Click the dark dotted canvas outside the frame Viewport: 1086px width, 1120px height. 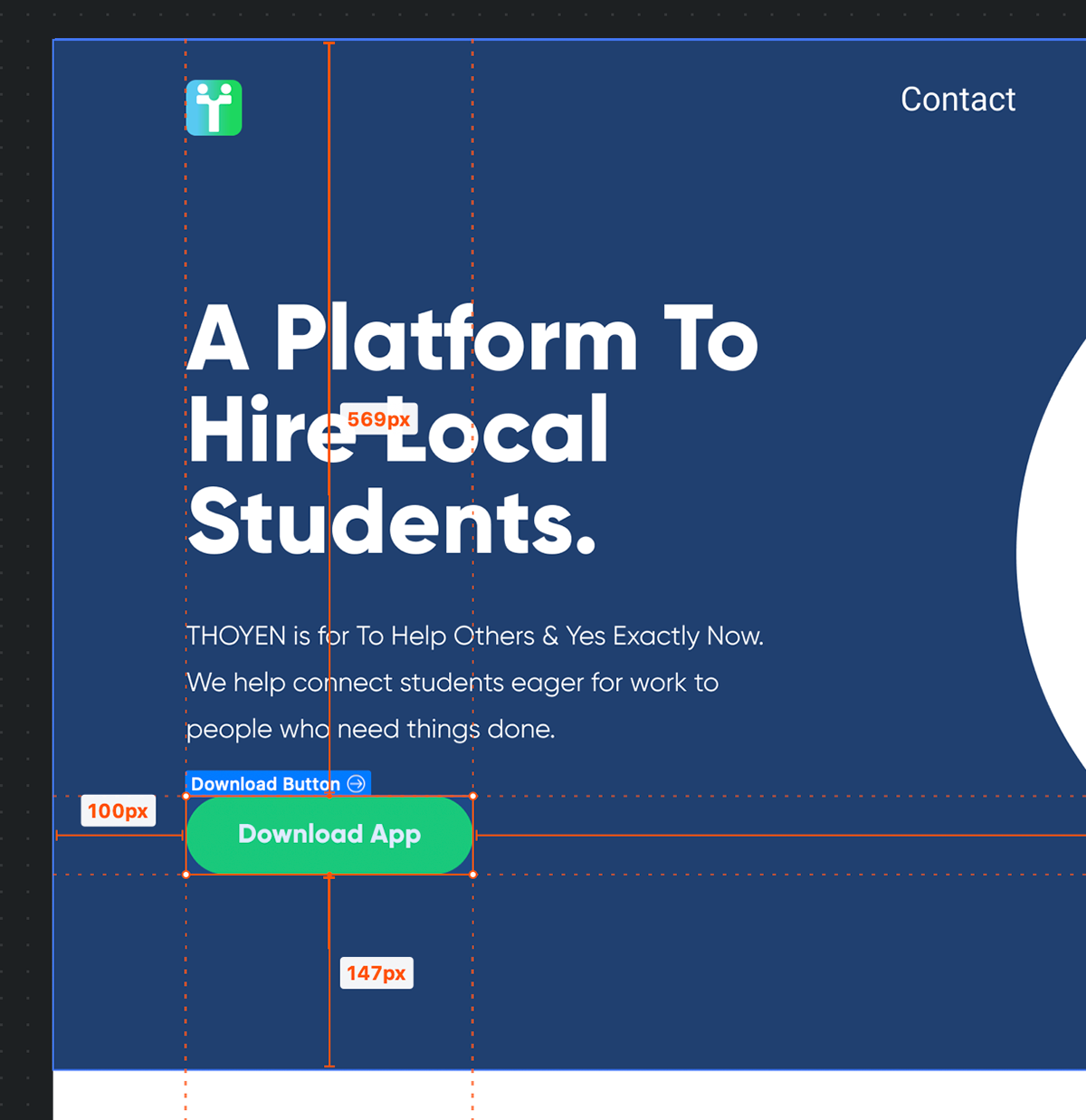click(x=25, y=543)
